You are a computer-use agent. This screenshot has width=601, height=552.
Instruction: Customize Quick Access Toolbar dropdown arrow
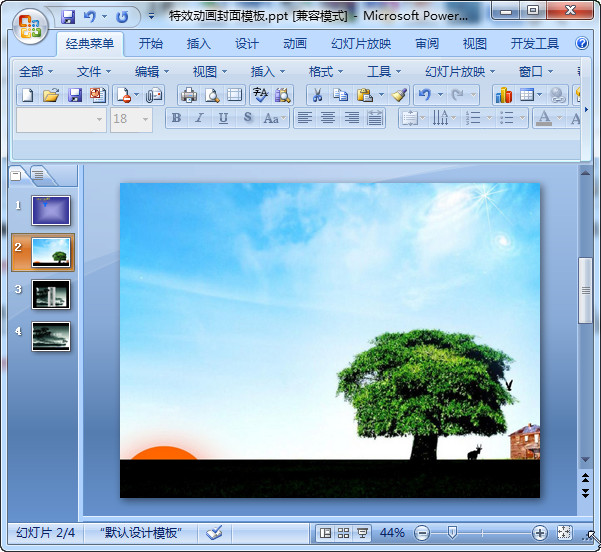152,16
